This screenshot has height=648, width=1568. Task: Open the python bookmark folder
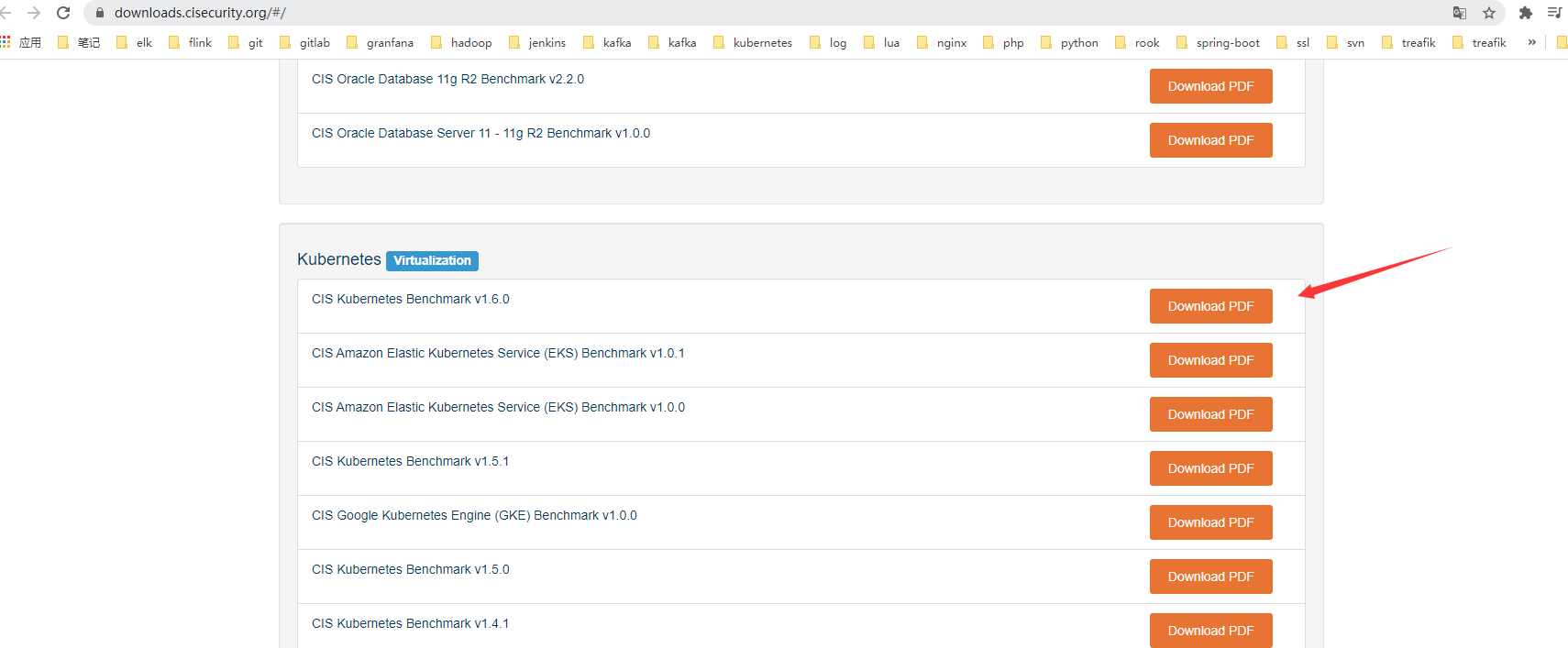1069,42
